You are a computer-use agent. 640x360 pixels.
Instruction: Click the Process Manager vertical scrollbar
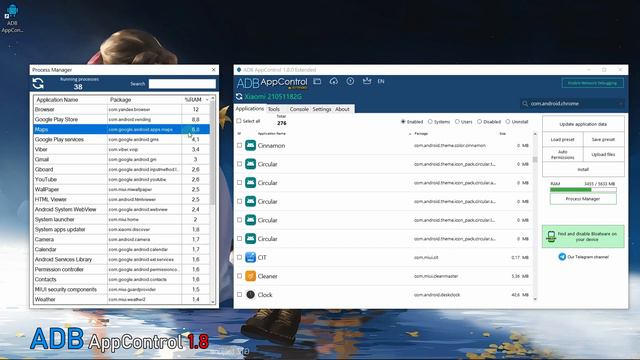click(x=213, y=199)
